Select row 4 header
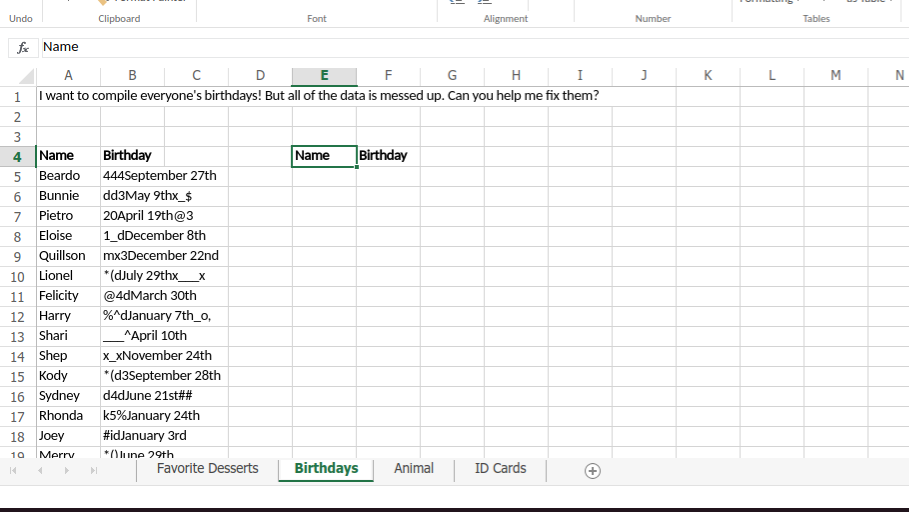909x512 pixels. point(17,157)
